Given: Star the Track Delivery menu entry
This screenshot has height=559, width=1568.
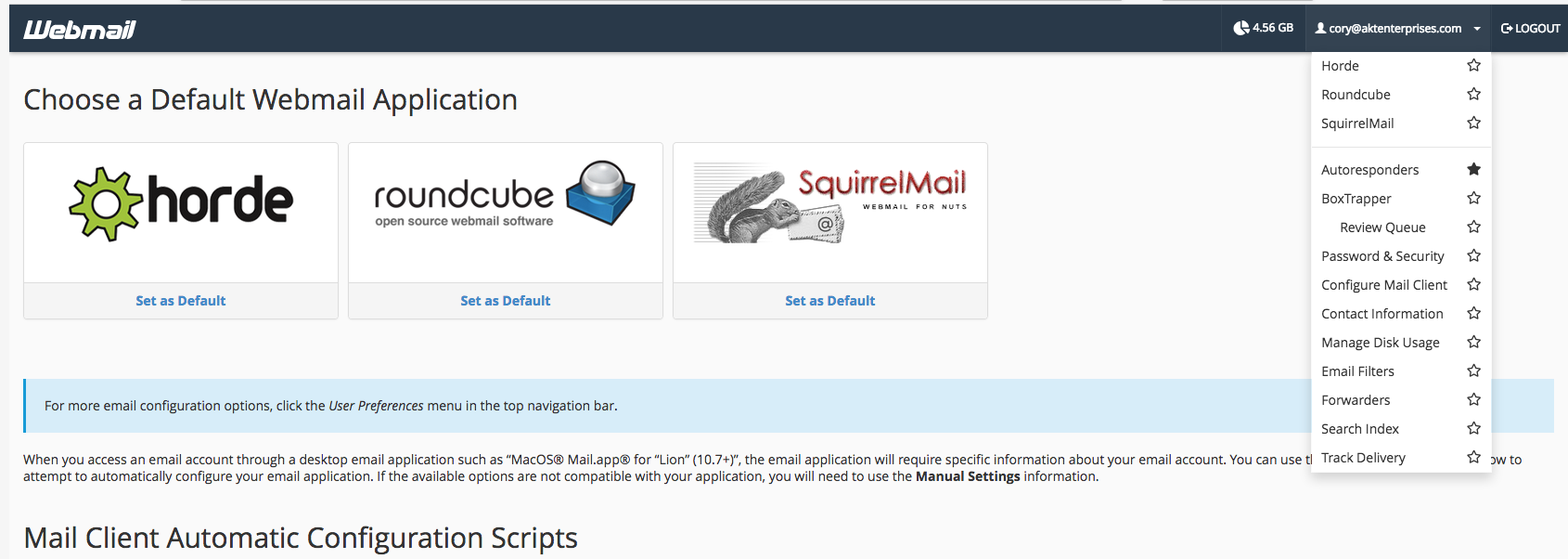Looking at the screenshot, I should point(1473,457).
